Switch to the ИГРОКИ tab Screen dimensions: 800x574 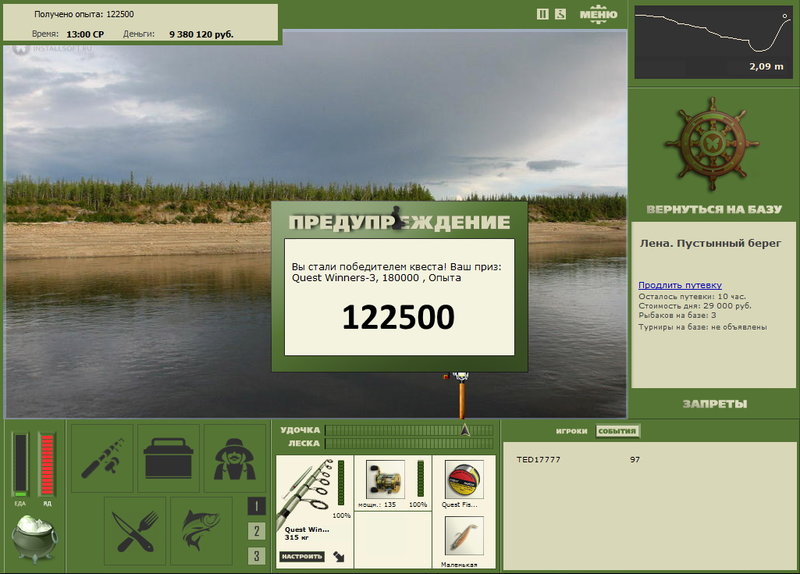pyautogui.click(x=571, y=431)
